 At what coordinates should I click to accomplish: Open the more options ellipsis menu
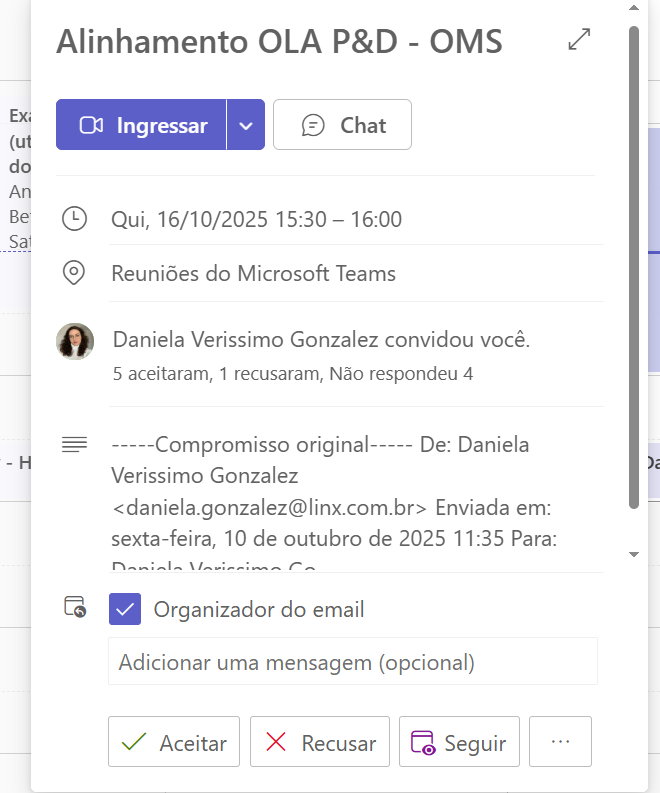pos(560,742)
